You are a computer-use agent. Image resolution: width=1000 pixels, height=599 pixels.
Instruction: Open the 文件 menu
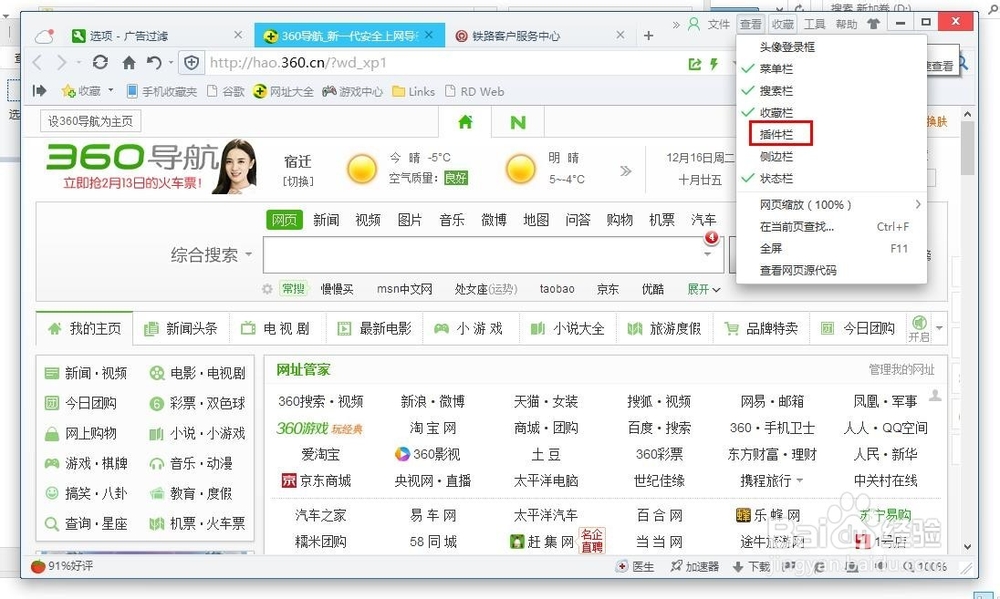pyautogui.click(x=718, y=24)
